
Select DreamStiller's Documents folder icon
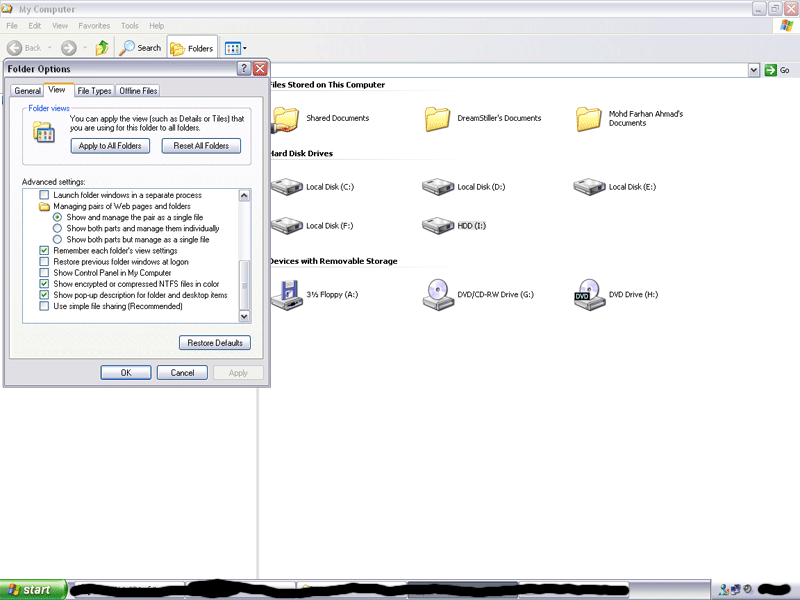[437, 119]
